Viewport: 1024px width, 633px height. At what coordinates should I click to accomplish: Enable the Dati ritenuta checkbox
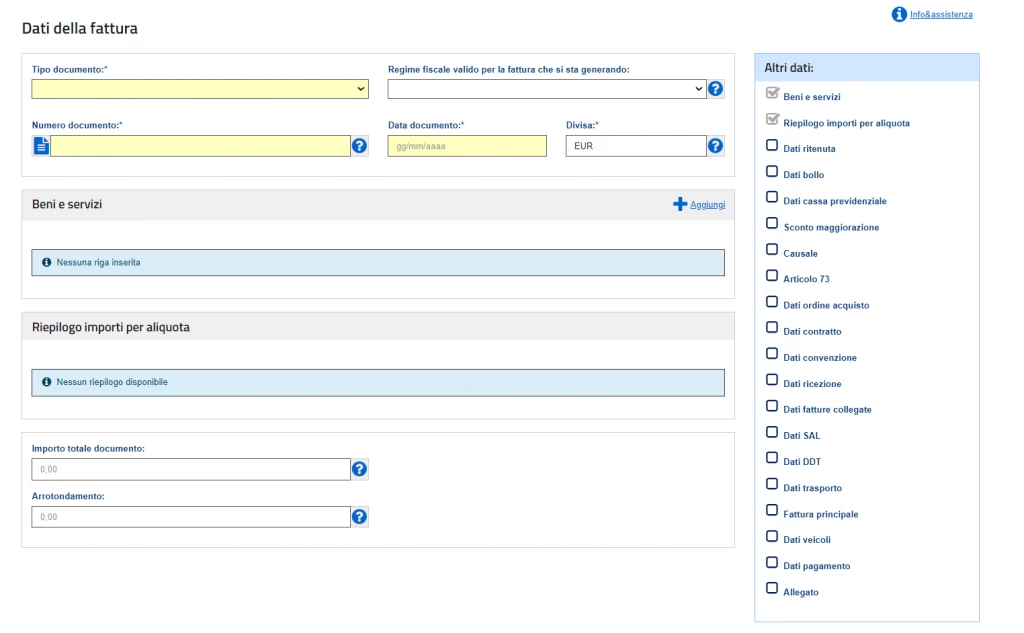(x=772, y=146)
